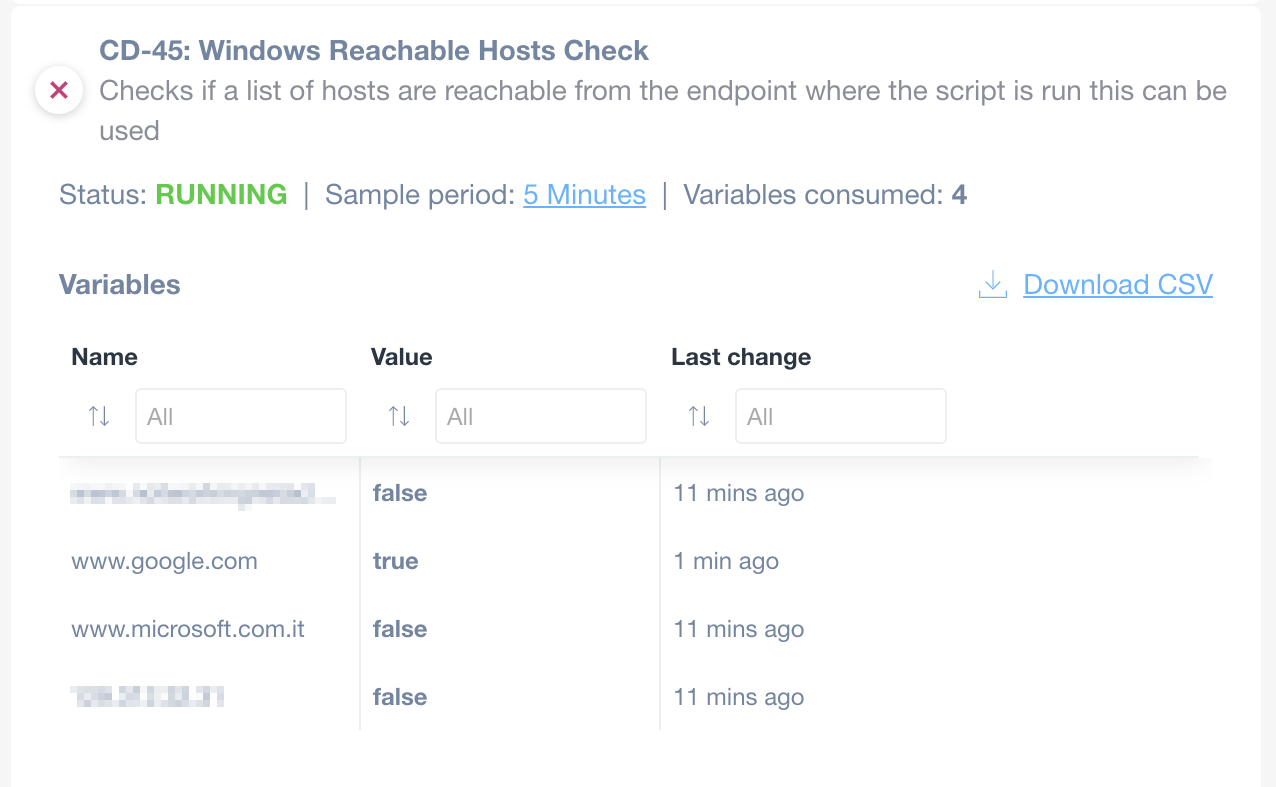Click the Download CSV link text
The image size is (1276, 787).
(x=1117, y=285)
